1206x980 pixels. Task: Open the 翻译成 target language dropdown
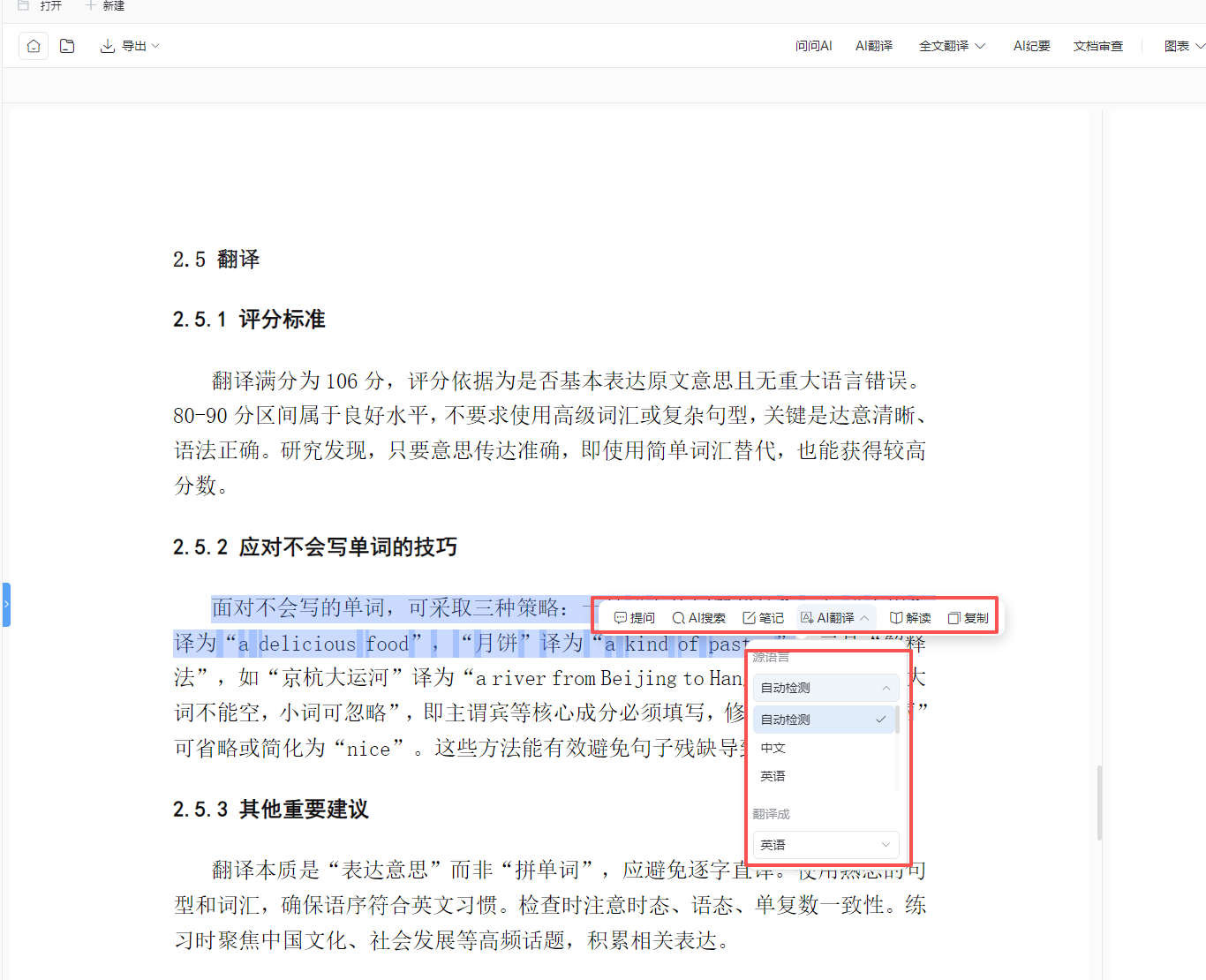(x=825, y=845)
